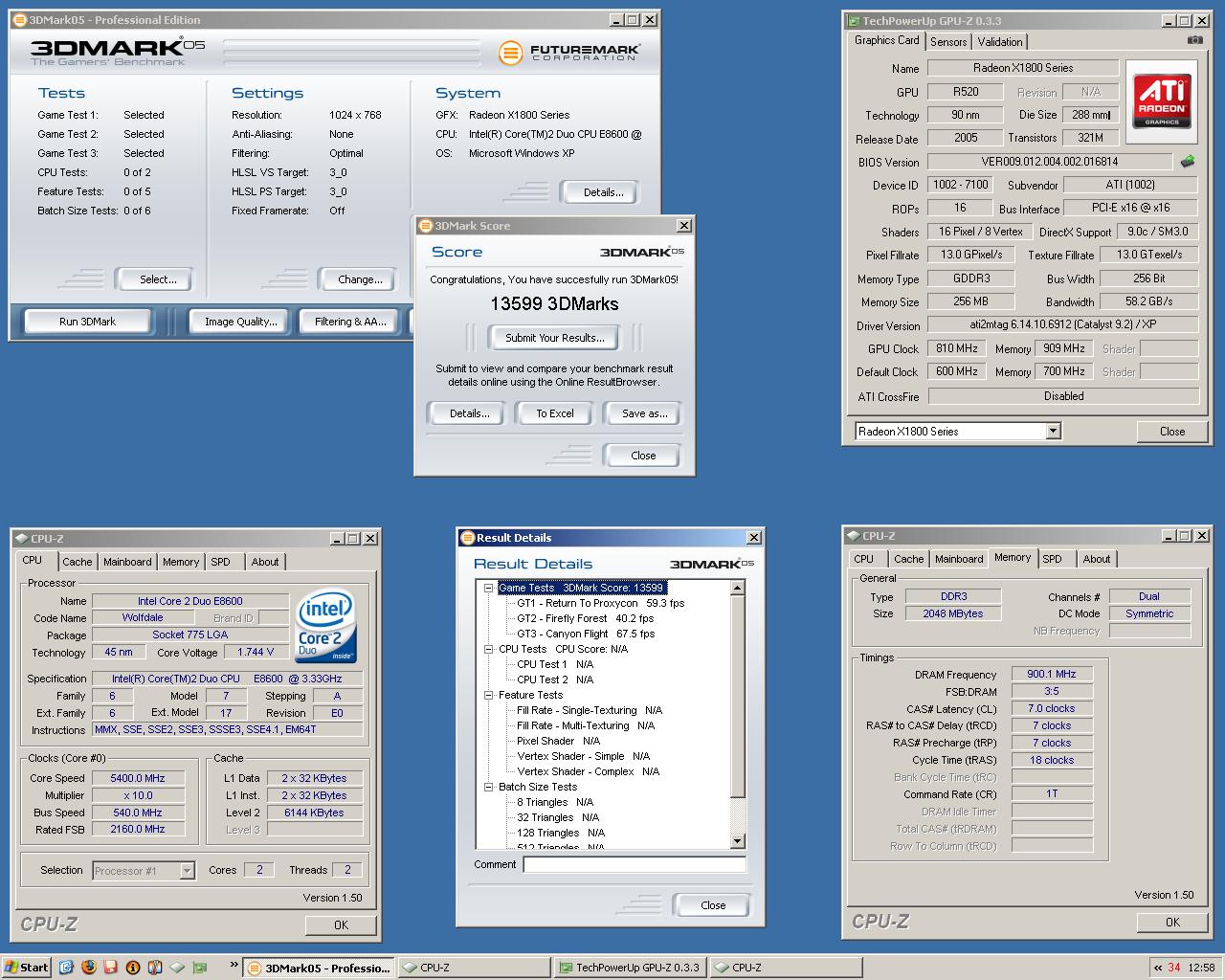The width and height of the screenshot is (1225, 980).
Task: Select 'GT2 - Firefly Forest' tree row
Action: [x=585, y=618]
